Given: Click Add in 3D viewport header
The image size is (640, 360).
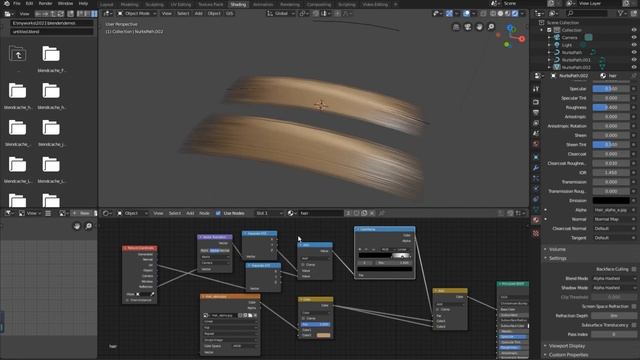Looking at the screenshot, I should click(198, 13).
